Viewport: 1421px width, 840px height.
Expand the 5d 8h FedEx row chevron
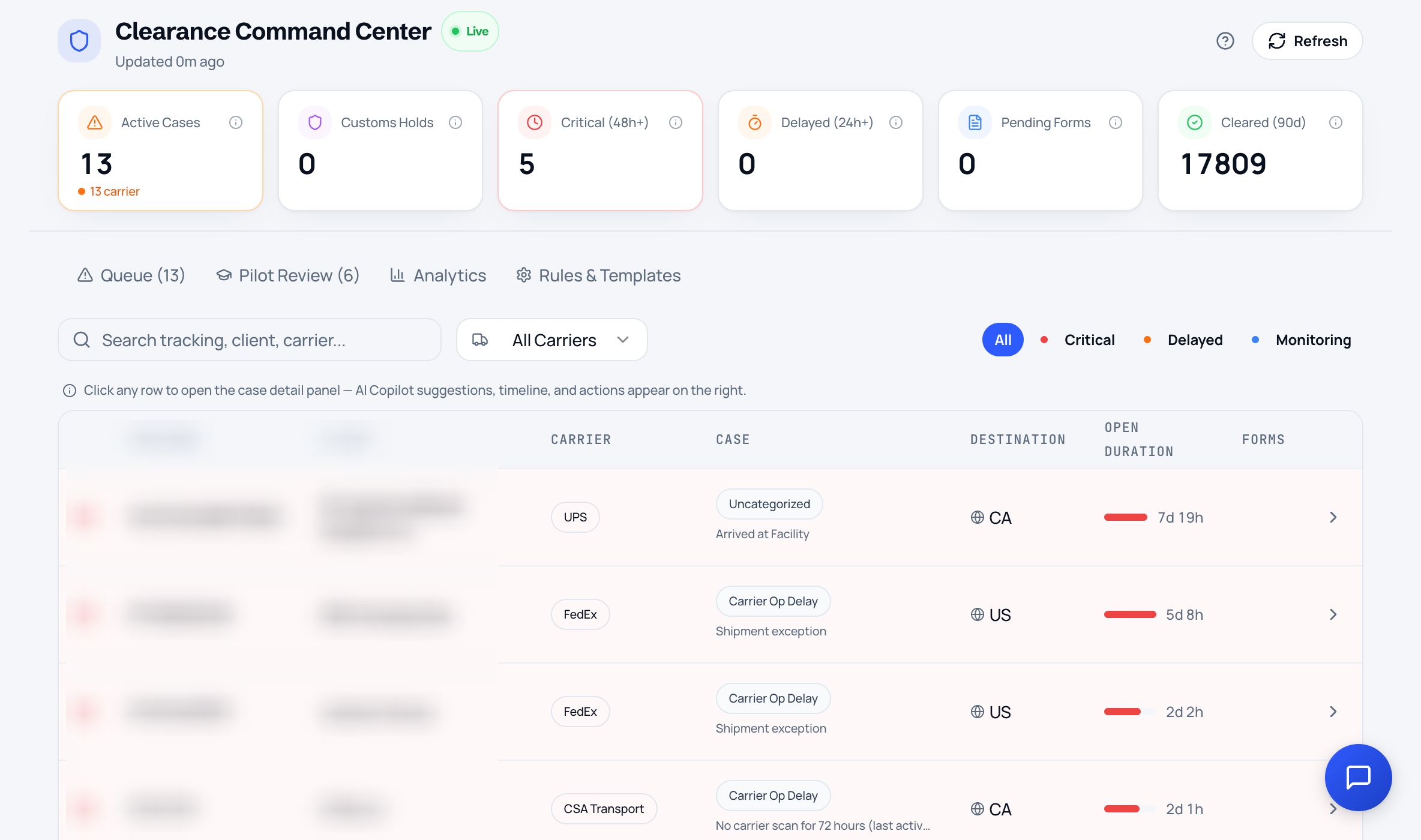coord(1333,614)
